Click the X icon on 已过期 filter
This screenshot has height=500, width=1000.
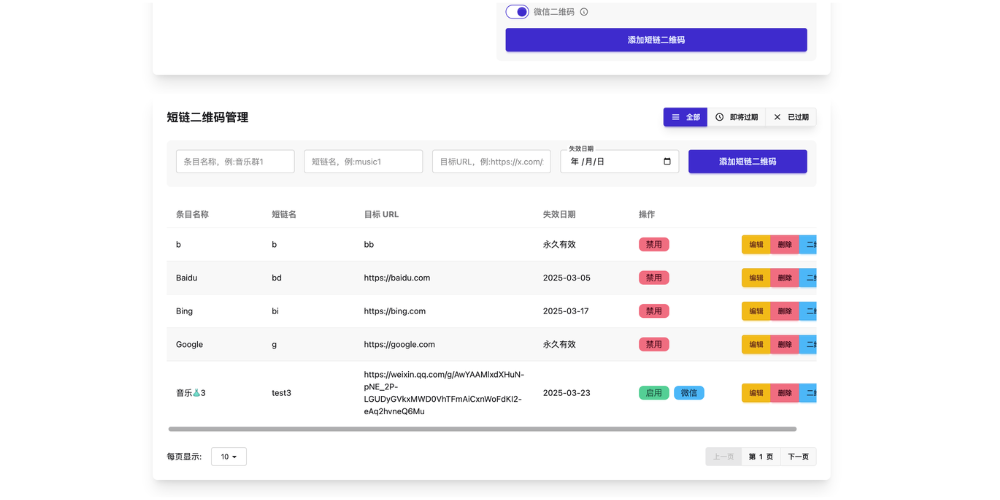click(777, 117)
